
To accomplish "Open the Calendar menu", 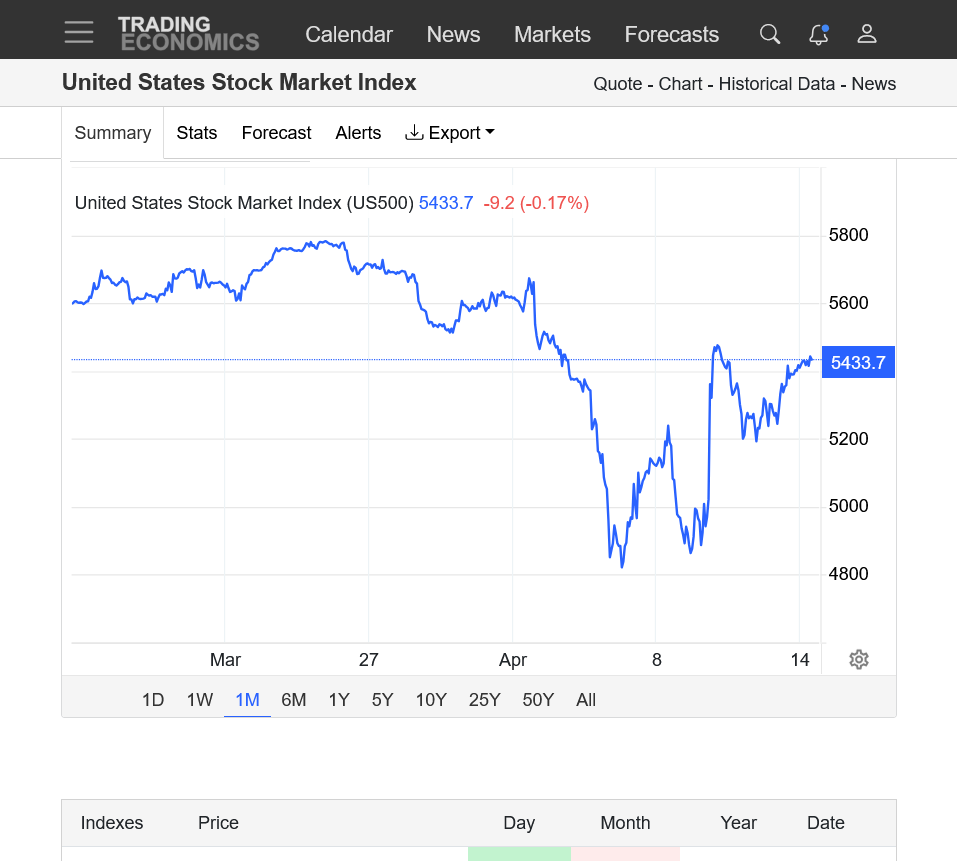I will (349, 34).
